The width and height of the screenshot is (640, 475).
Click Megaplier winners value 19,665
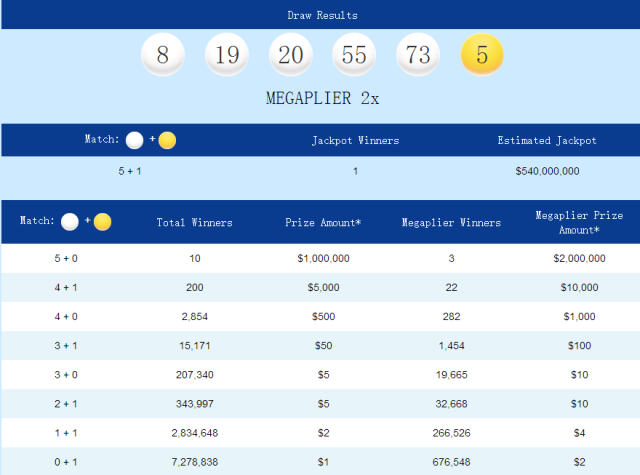click(451, 375)
